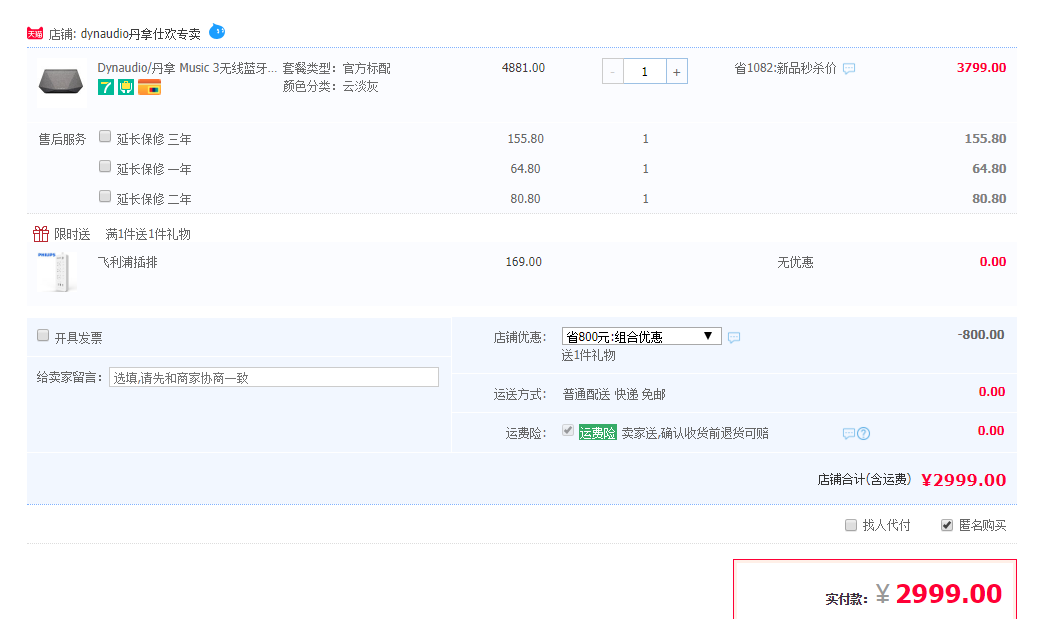Enable the 开具发票 invoice checkbox
The image size is (1045, 619).
click(x=43, y=335)
